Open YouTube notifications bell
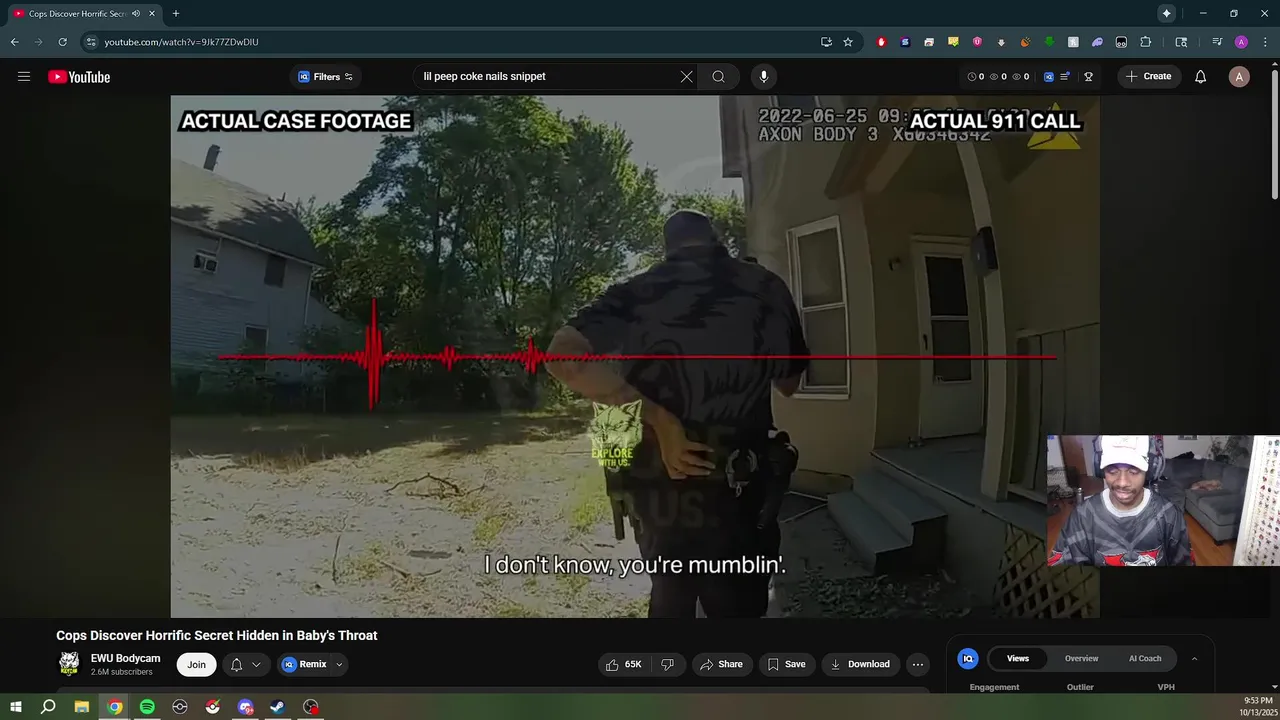1280x720 pixels. click(x=1201, y=77)
